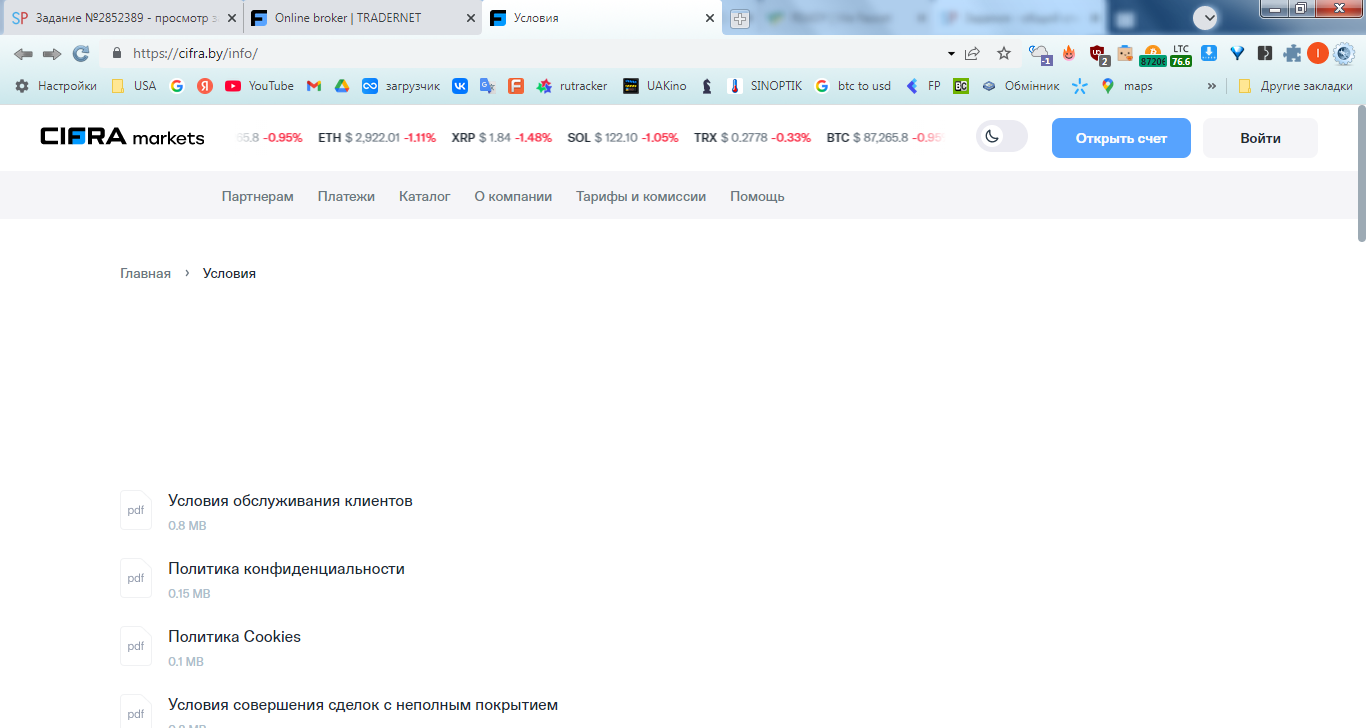Open the uBlock Origin extension icon

tap(1097, 54)
